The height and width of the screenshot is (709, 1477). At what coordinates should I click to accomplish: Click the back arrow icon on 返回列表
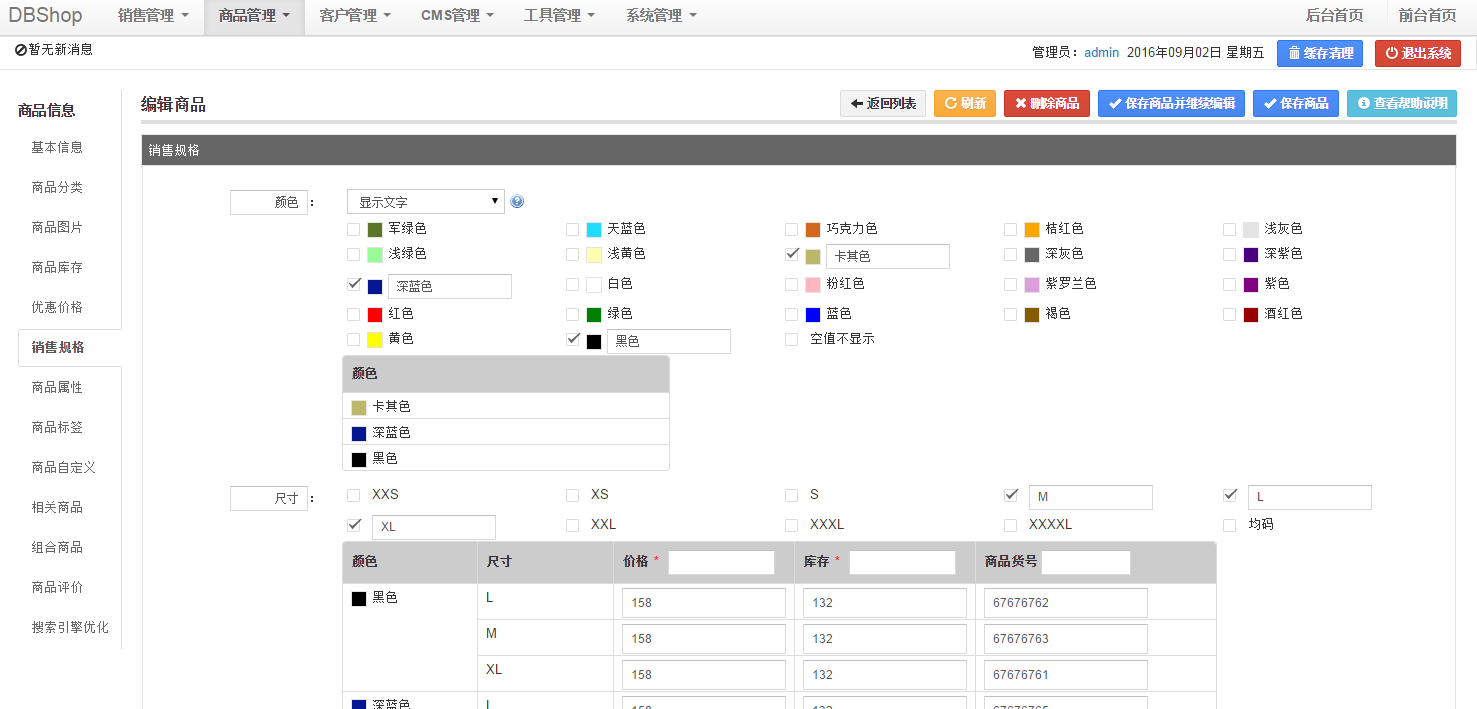[x=857, y=103]
